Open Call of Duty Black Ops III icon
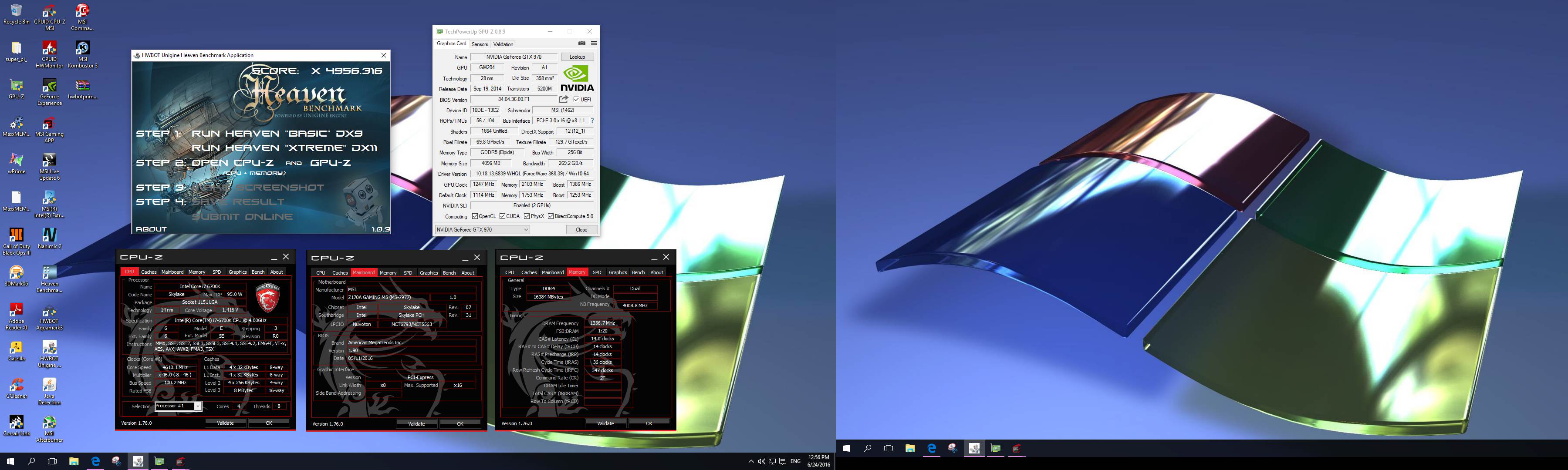Viewport: 1568px width, 470px height. (17, 242)
